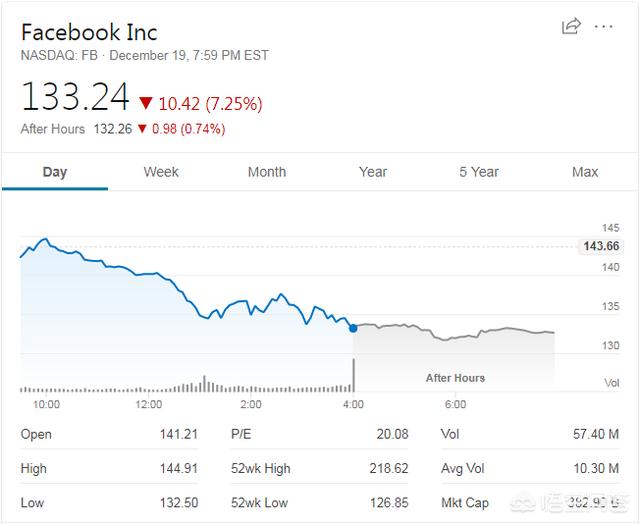Switch to the Week chart tab
The height and width of the screenshot is (524, 640).
pyautogui.click(x=161, y=172)
